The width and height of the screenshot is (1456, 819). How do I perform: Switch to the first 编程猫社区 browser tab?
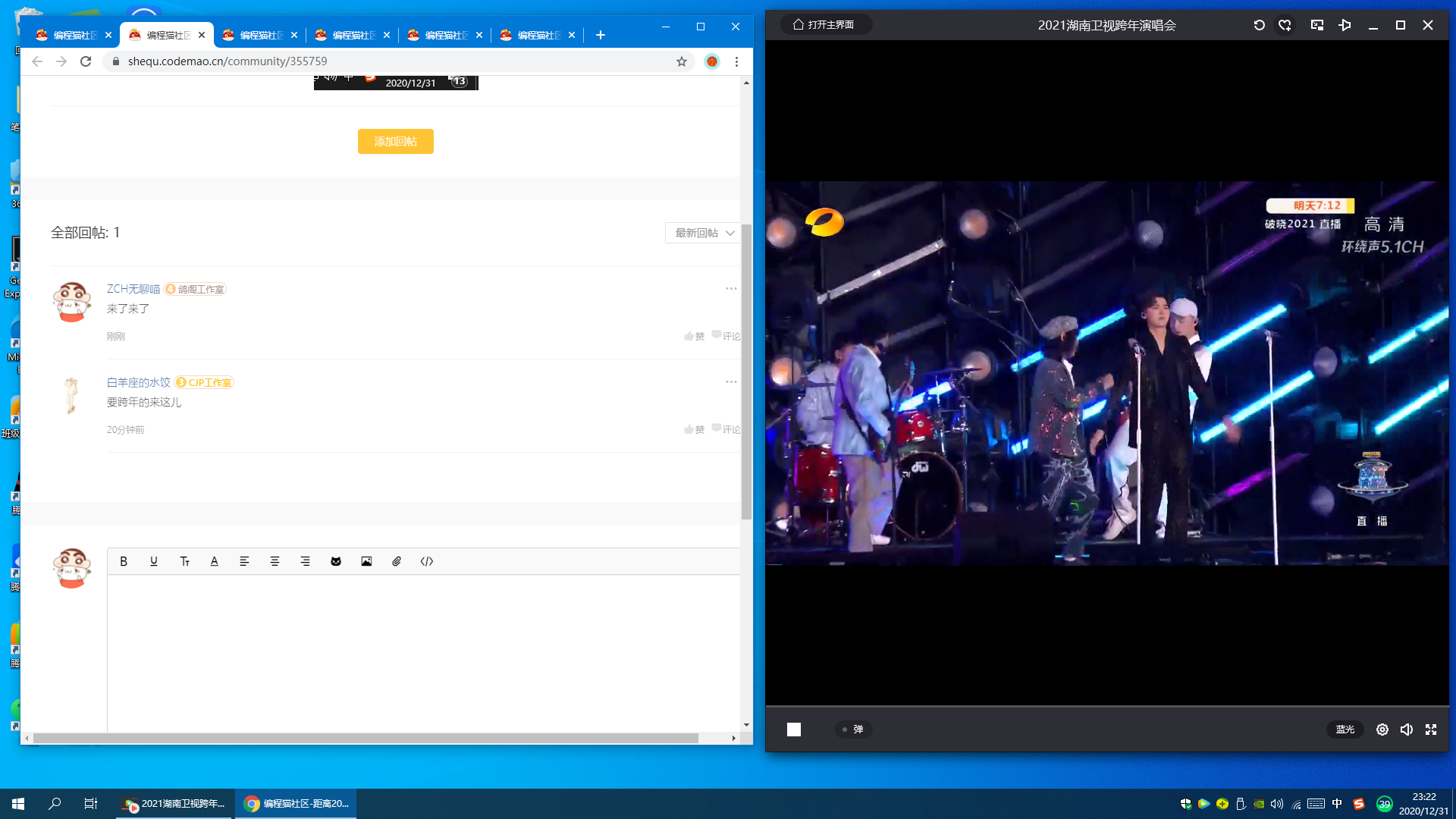click(x=74, y=35)
